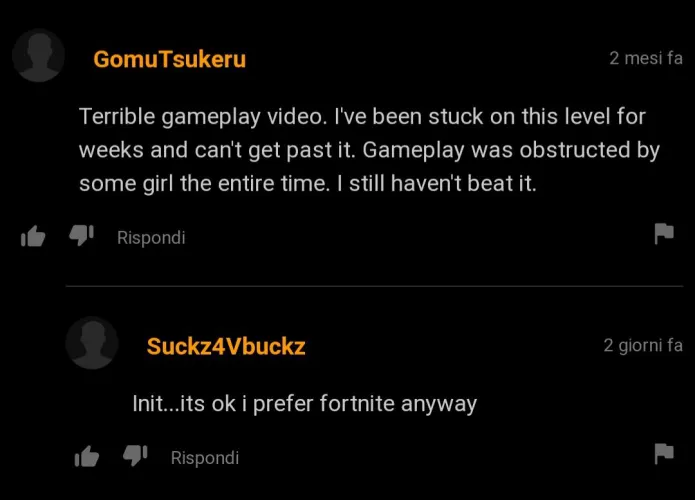Image resolution: width=695 pixels, height=500 pixels.
Task: Flag GomuTsukeru's comment as inappropriate
Action: [664, 234]
